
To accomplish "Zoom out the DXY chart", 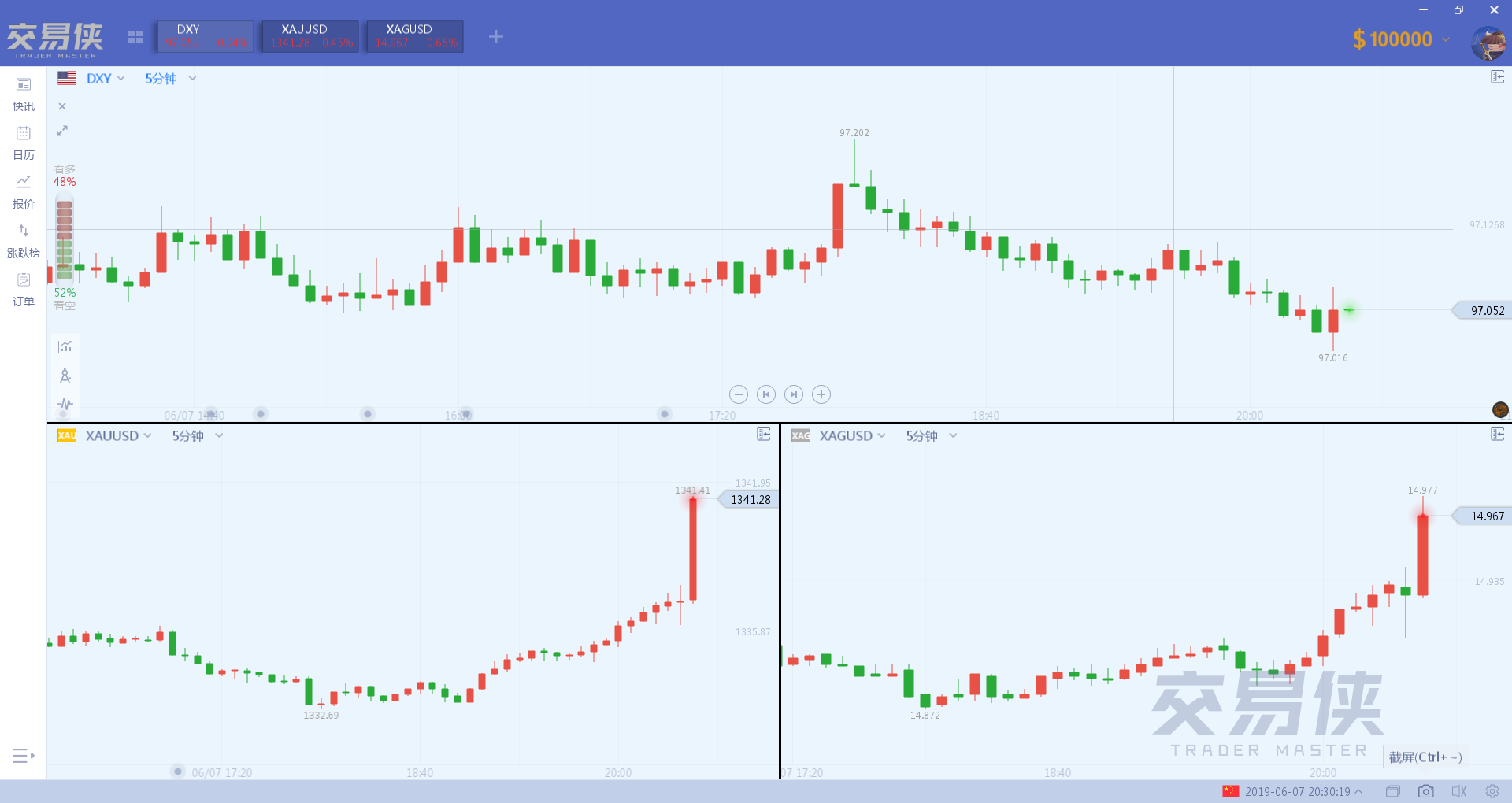I will click(738, 394).
